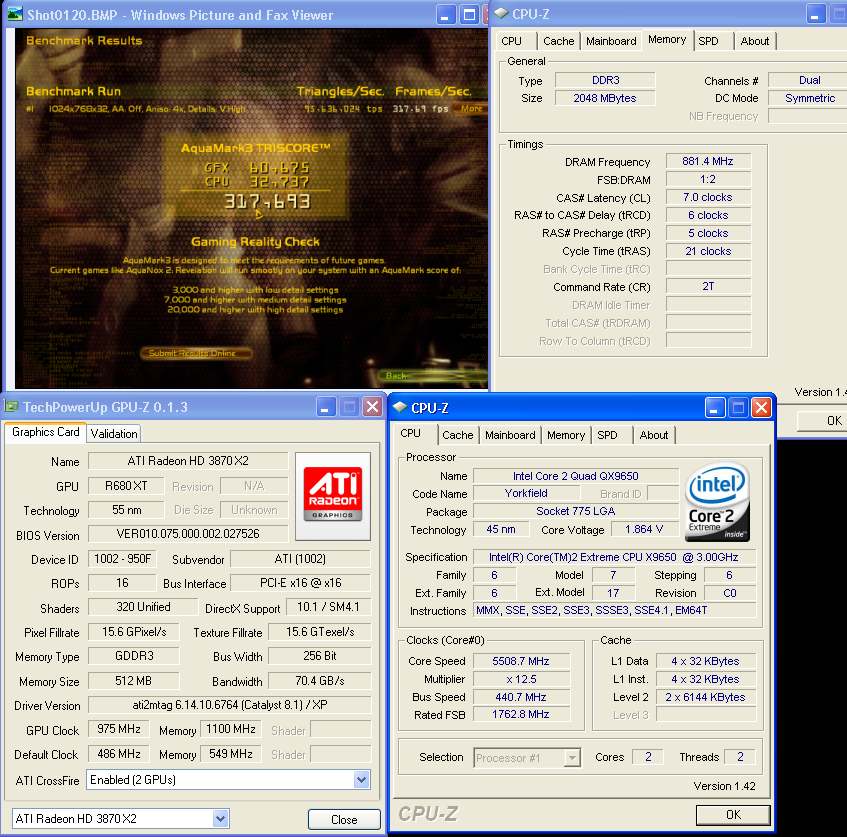This screenshot has height=837, width=847.
Task: Click the GPU Clock value 975 MHz
Action: [x=119, y=729]
